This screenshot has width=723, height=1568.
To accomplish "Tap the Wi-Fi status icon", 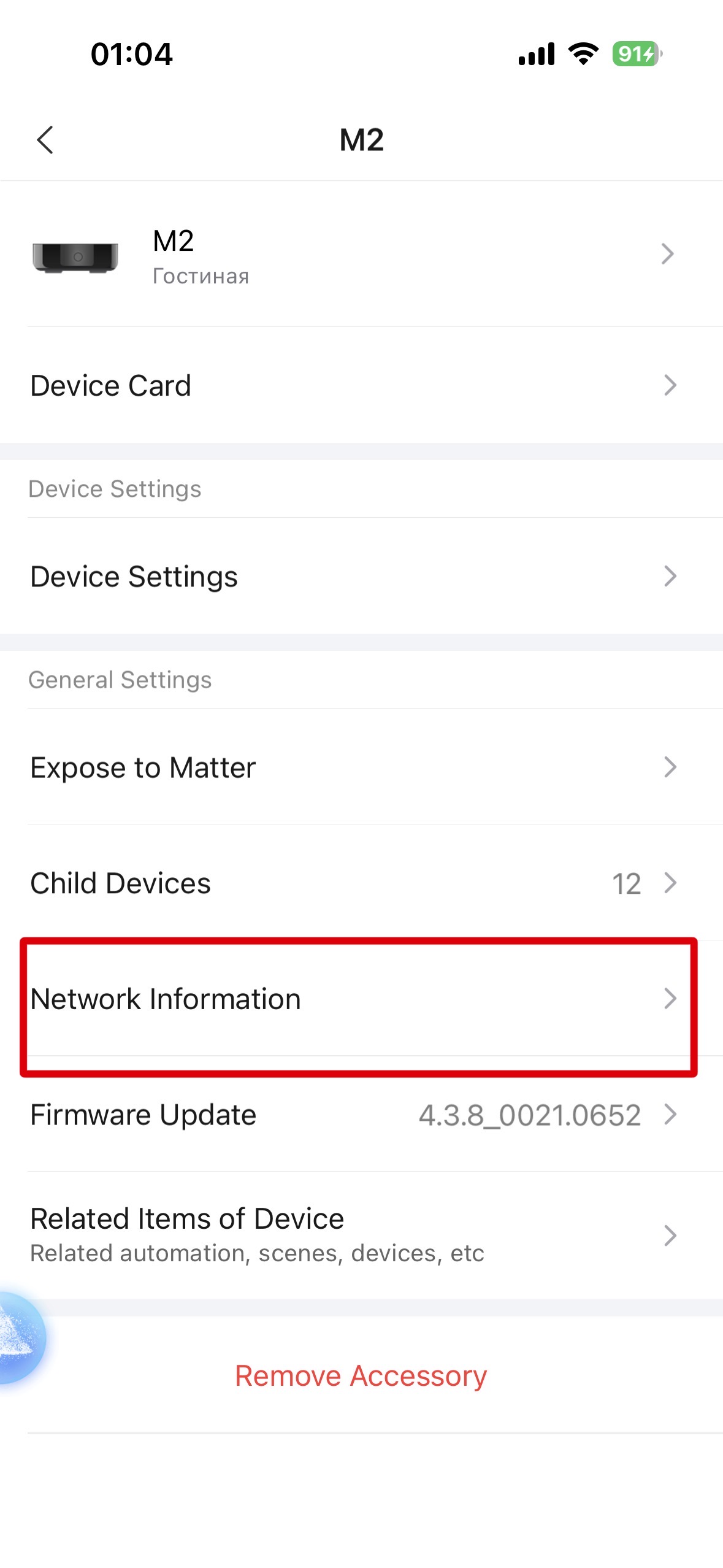I will tap(583, 54).
